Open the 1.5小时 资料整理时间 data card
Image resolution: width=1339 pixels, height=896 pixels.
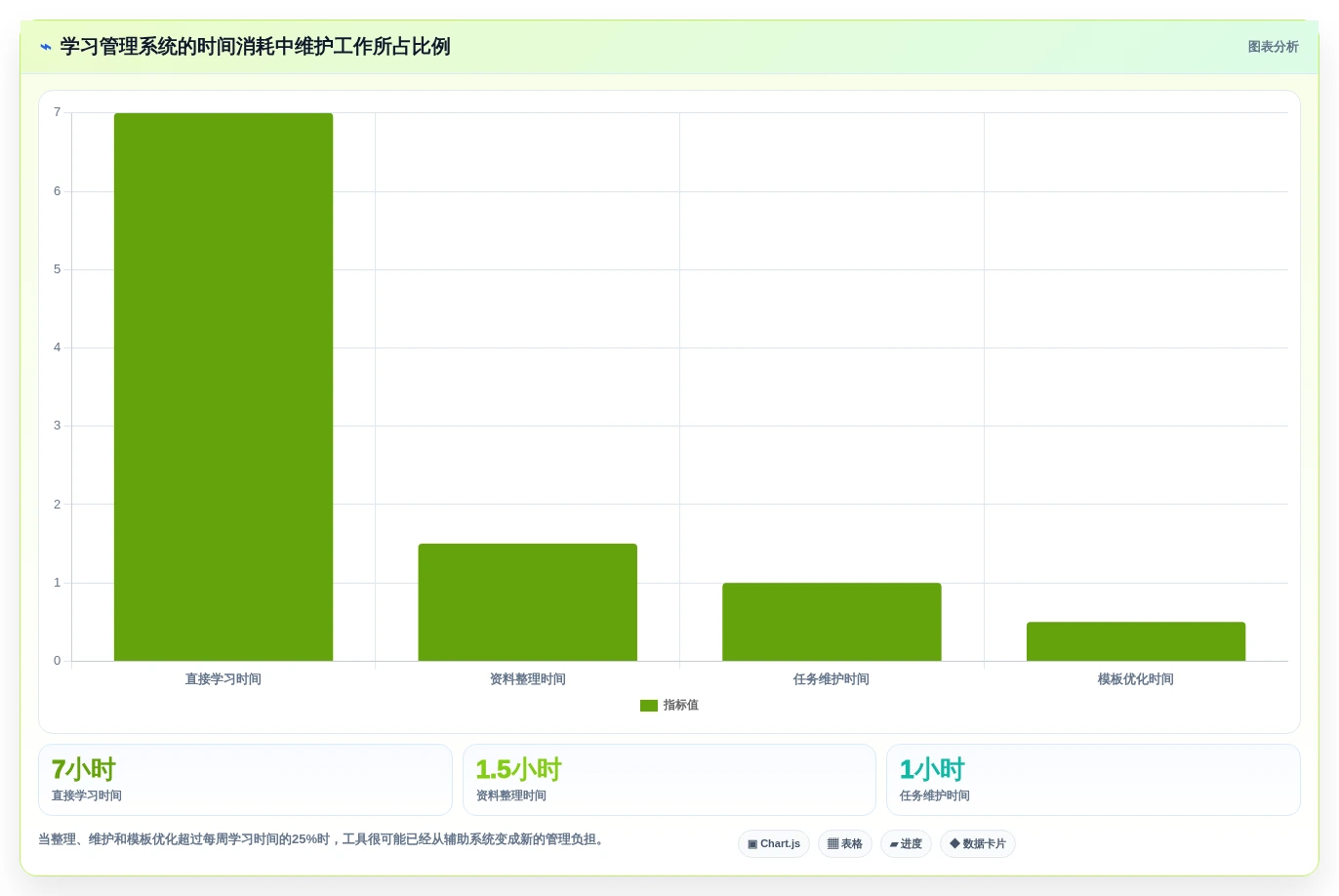(669, 780)
